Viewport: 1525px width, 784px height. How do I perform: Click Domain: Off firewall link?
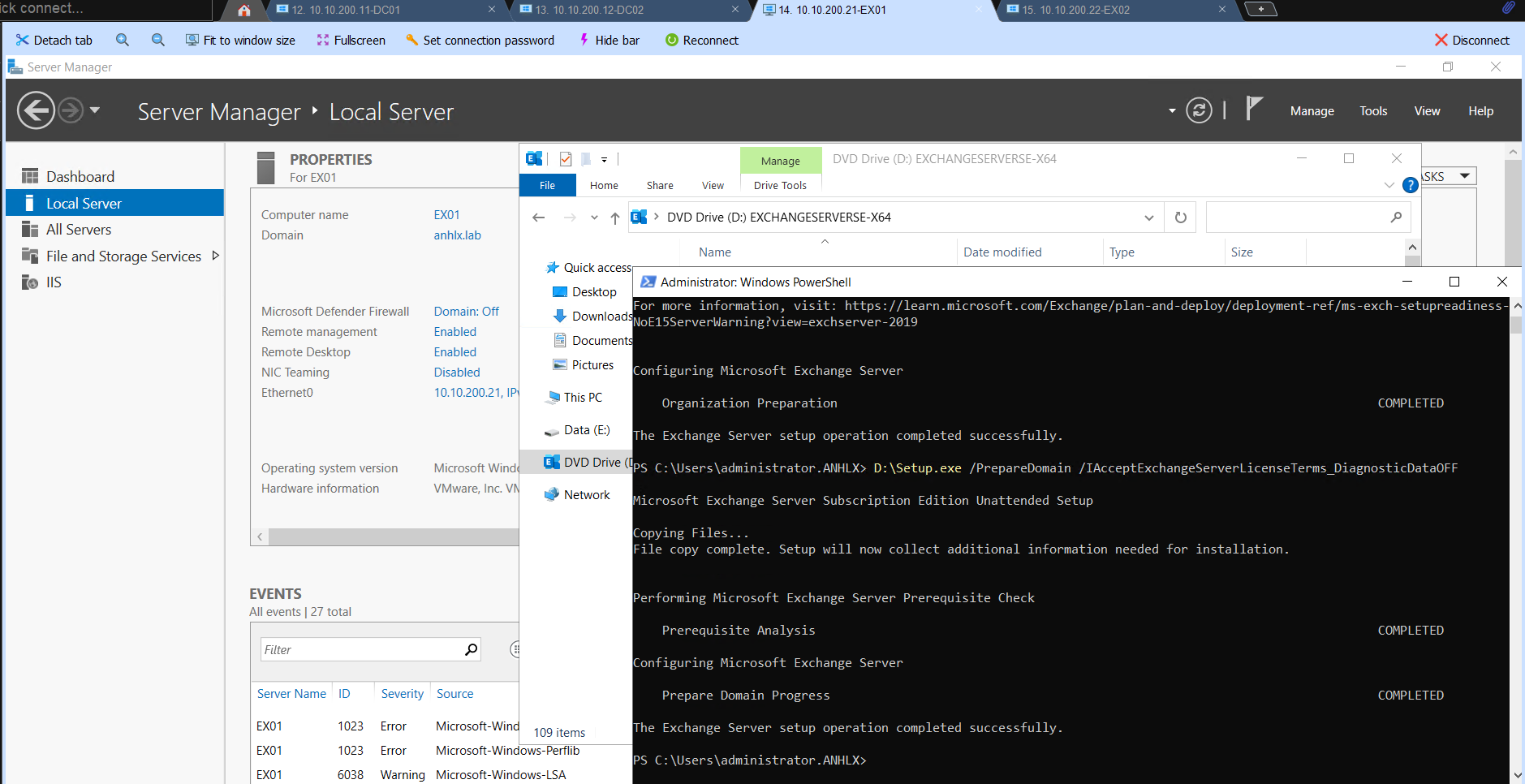466,312
